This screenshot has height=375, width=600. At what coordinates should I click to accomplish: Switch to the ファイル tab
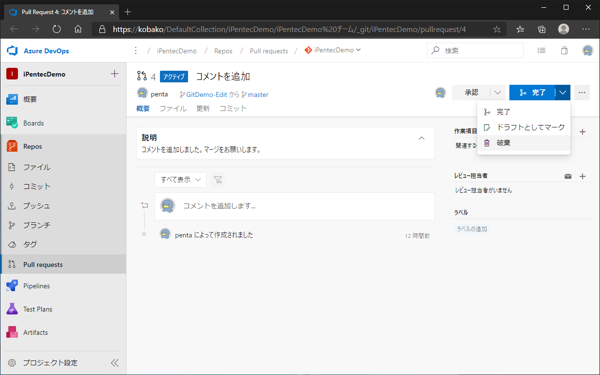(173, 109)
